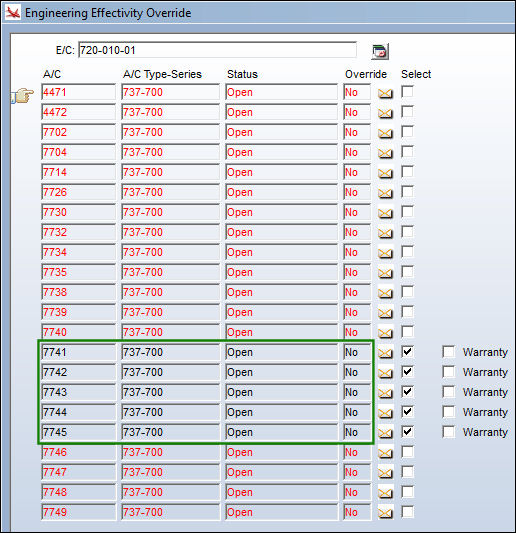Image resolution: width=516 pixels, height=533 pixels.
Task: Uncheck the Select box for A/C 7743
Action: point(407,392)
